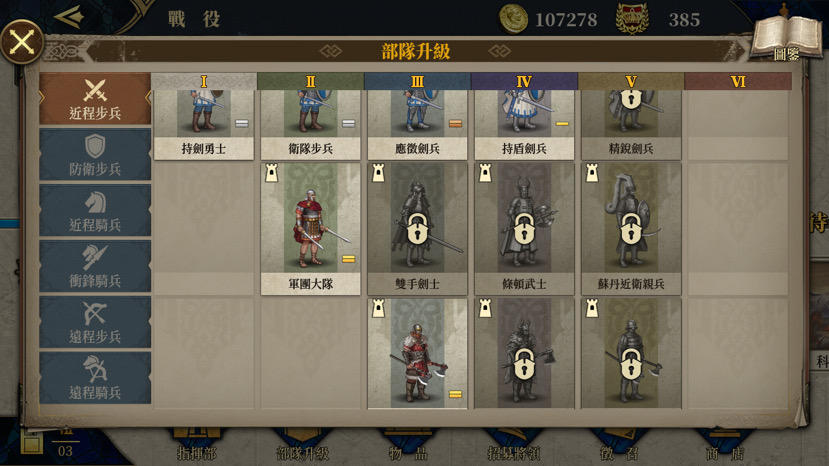Open the encyclopedia book icon (圖鑒)
The image size is (829, 466).
click(786, 38)
